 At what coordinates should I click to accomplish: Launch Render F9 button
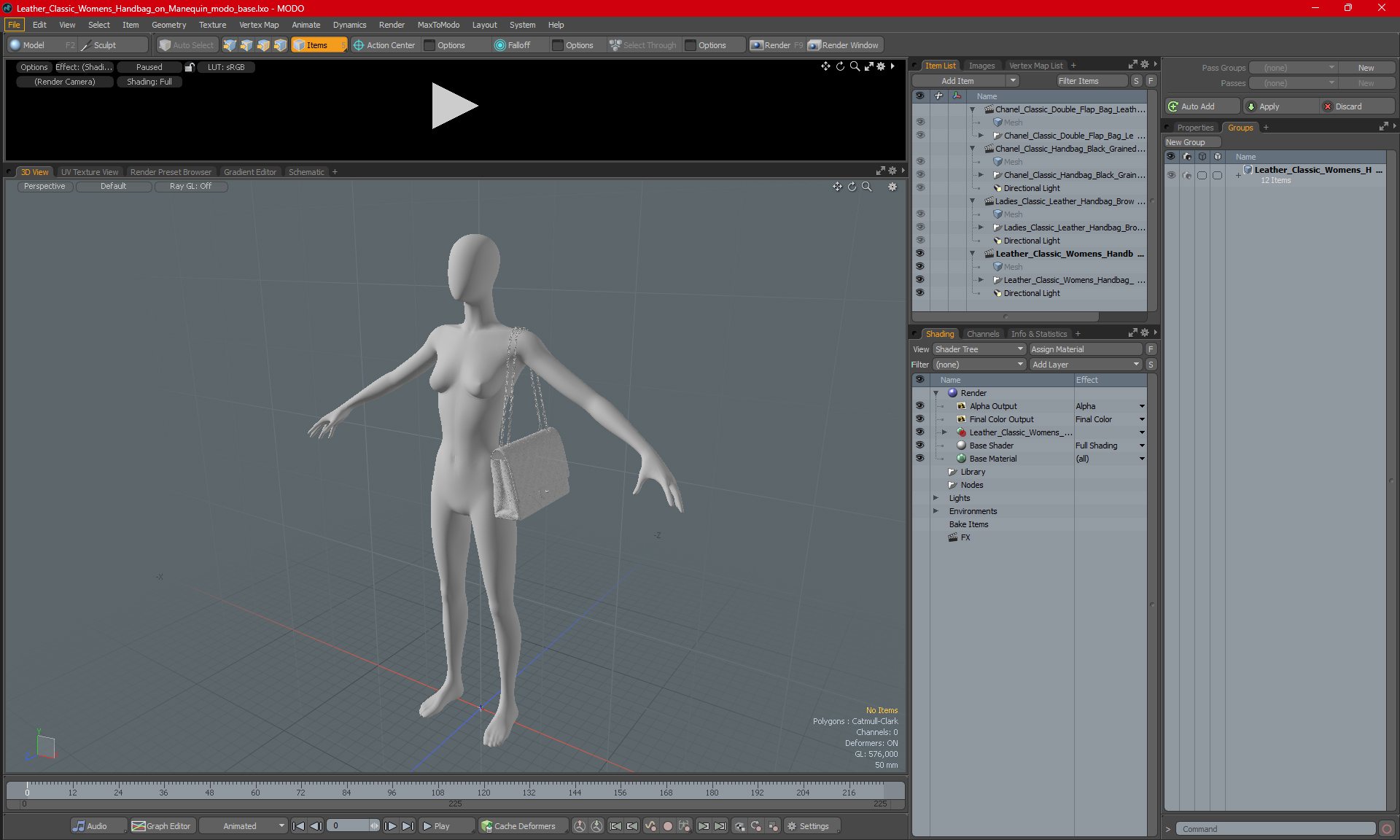pos(777,45)
